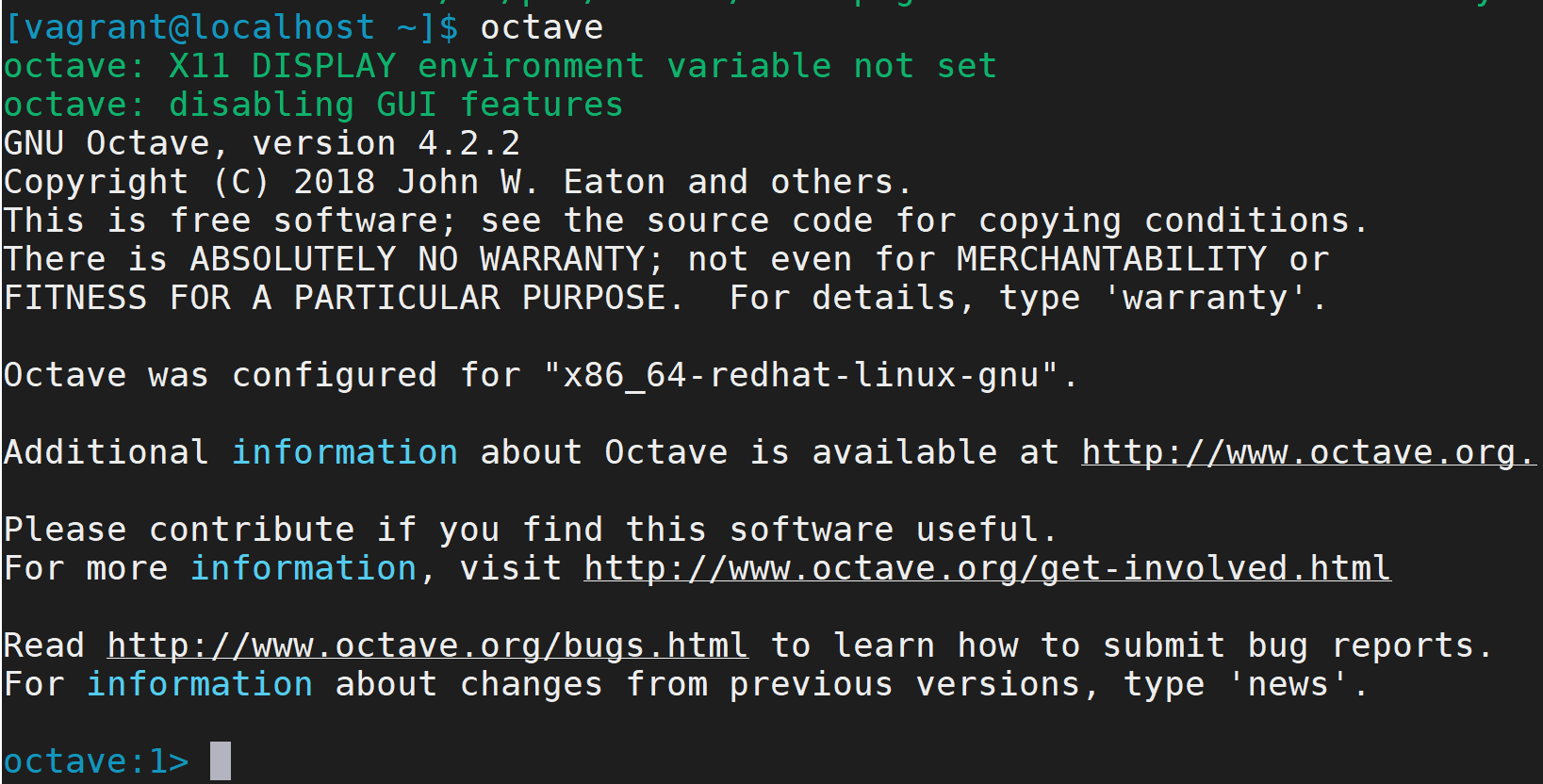
Task: Click 'ABSOLUTELY NO WARRANTY' text
Action: 418,259
